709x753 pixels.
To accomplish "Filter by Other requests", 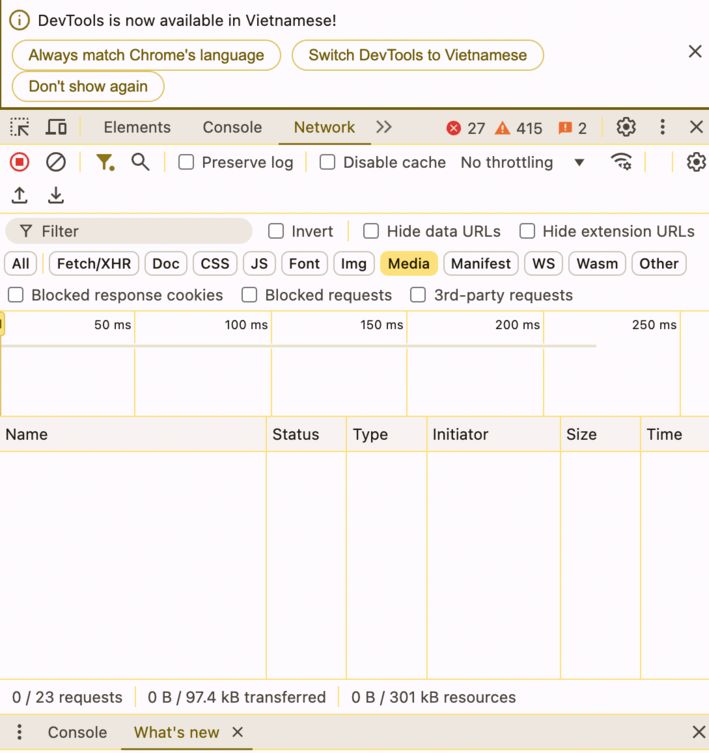I will pyautogui.click(x=659, y=264).
